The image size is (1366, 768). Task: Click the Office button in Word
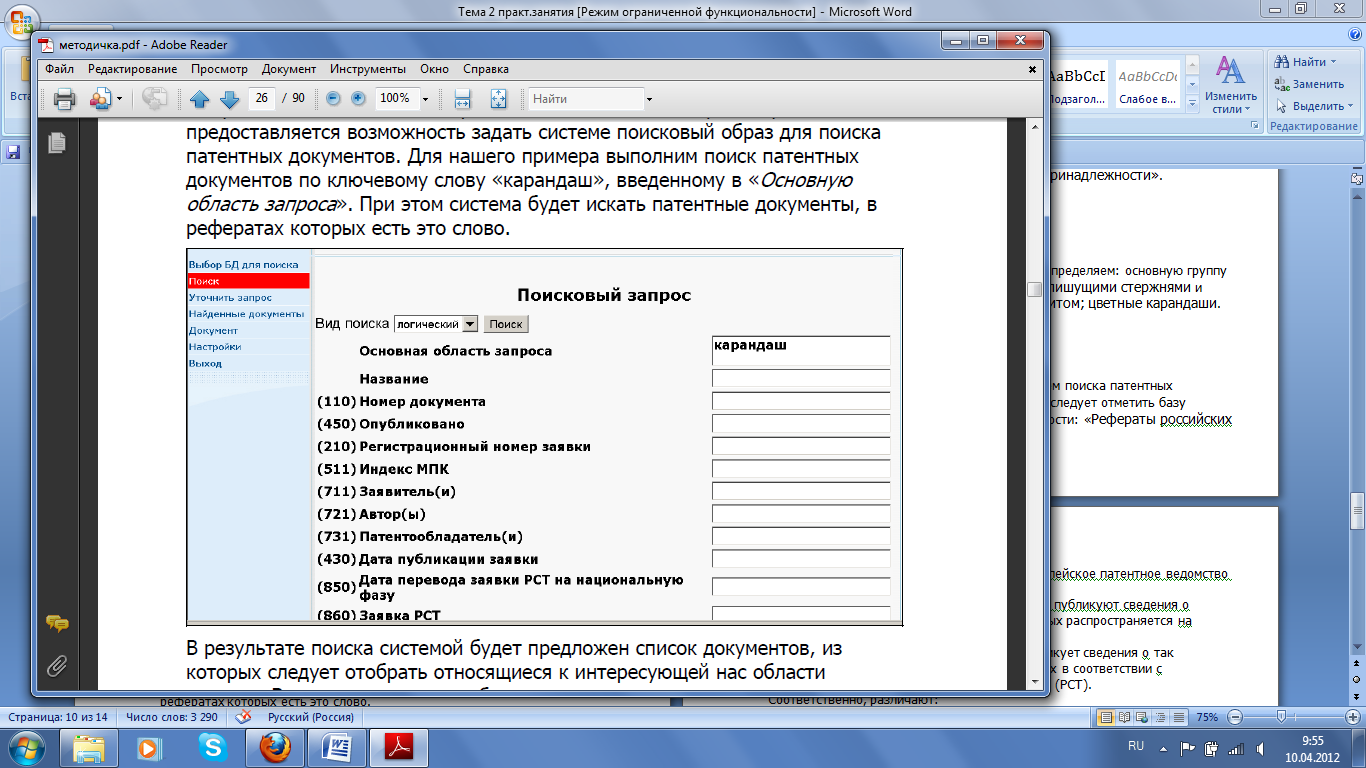click(20, 19)
